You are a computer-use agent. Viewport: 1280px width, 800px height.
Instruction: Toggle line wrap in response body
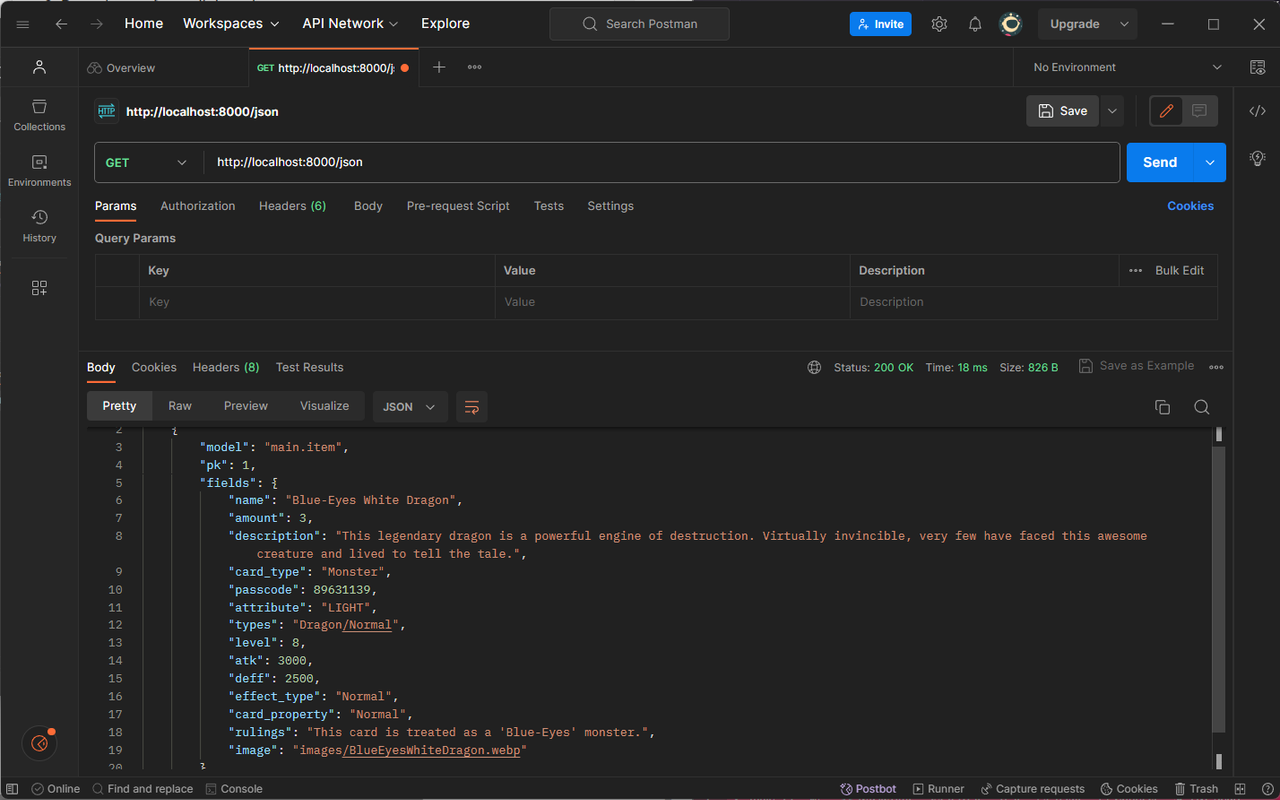(472, 407)
